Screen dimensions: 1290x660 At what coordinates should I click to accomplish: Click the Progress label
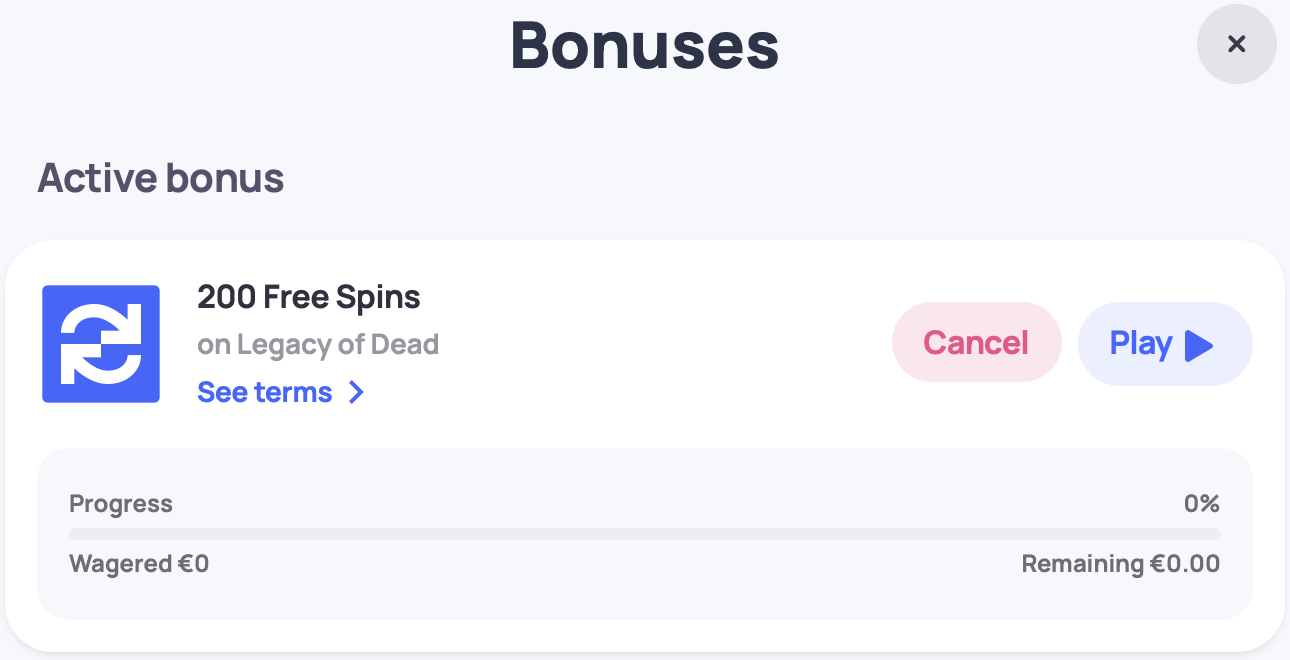[121, 504]
